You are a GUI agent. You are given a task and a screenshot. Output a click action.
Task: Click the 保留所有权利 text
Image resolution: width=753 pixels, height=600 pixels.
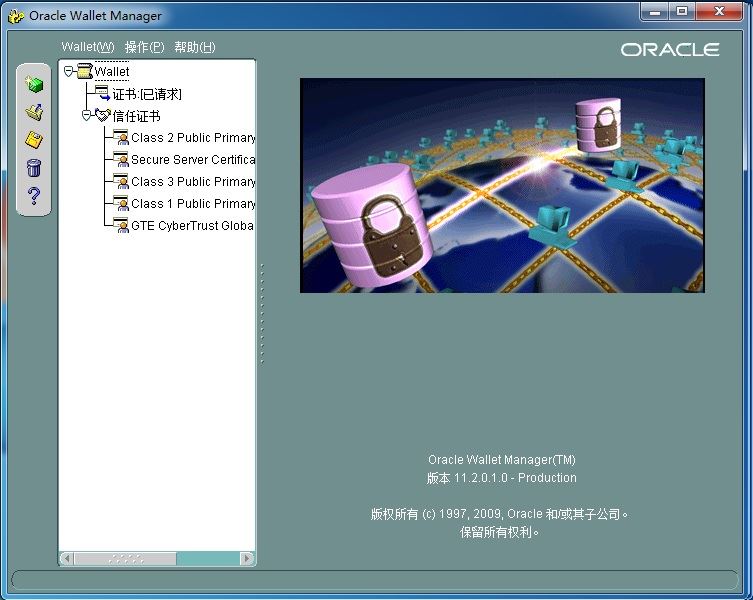[x=499, y=532]
